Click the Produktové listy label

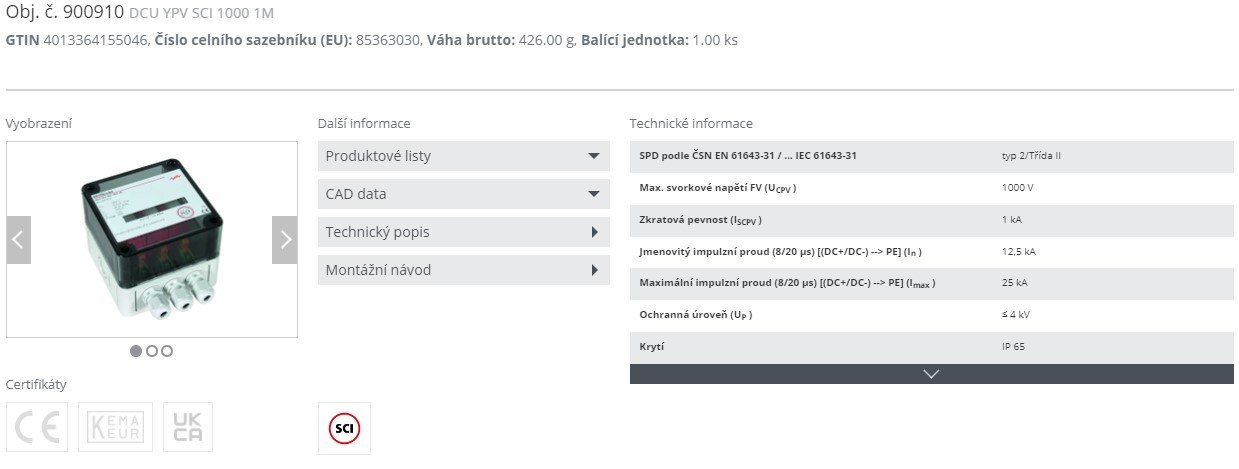(x=378, y=156)
